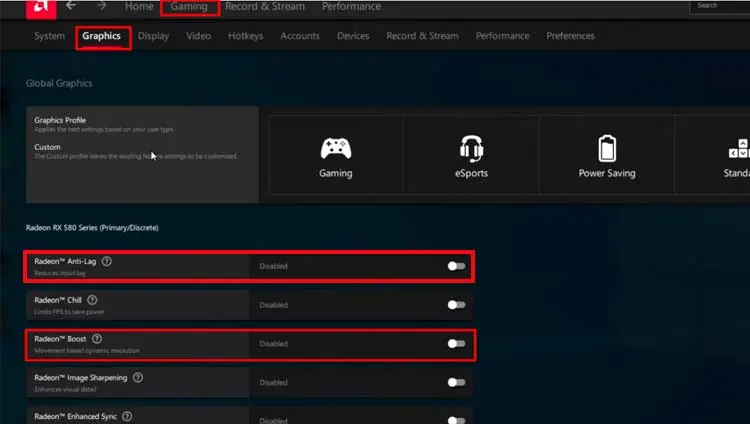
Task: Open help for Radeon Image Sharpening
Action: click(x=138, y=378)
